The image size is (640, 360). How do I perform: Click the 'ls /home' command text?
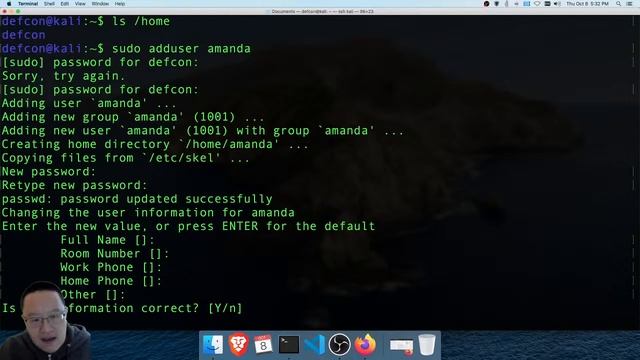click(x=141, y=21)
